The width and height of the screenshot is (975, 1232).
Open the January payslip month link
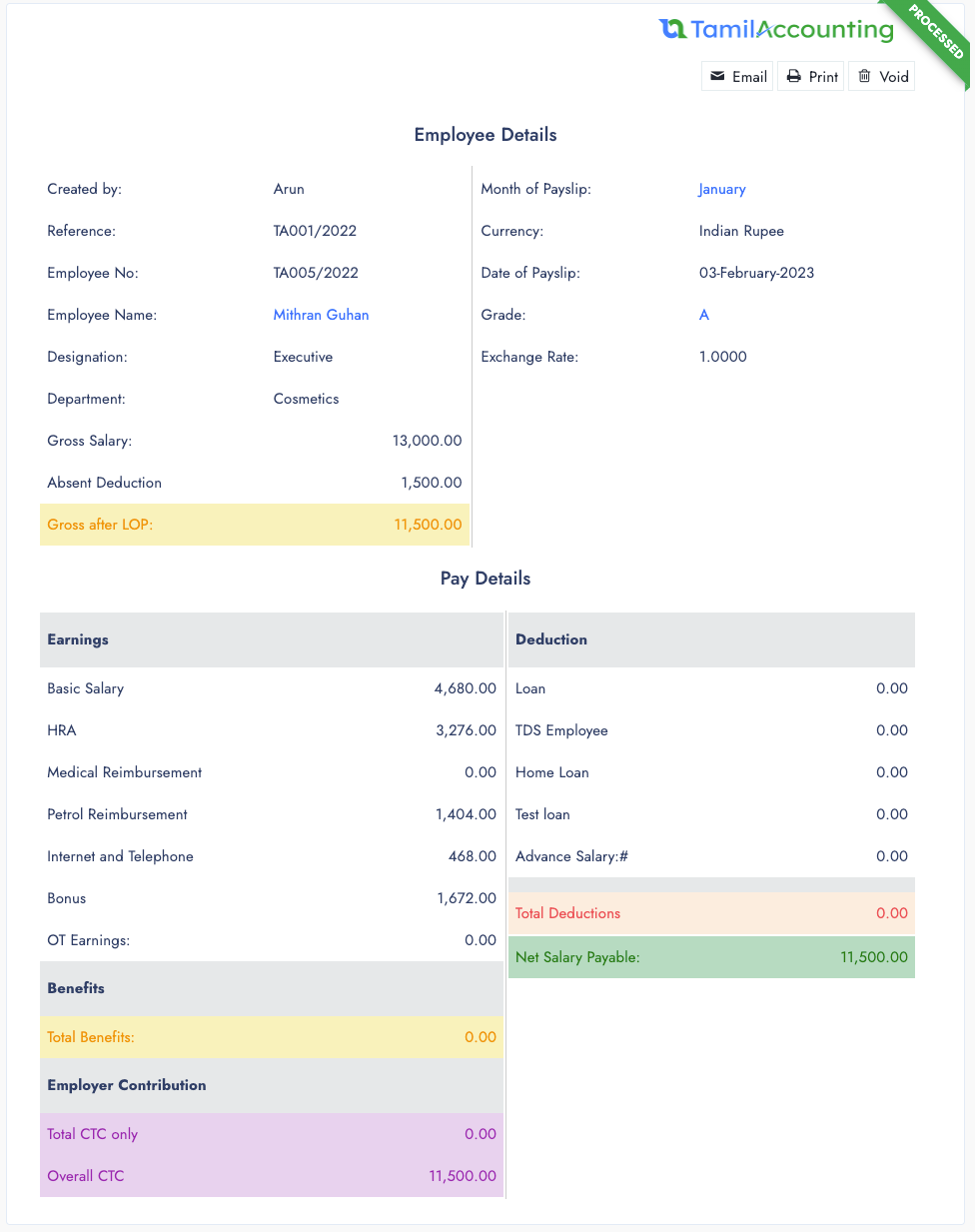(x=722, y=189)
